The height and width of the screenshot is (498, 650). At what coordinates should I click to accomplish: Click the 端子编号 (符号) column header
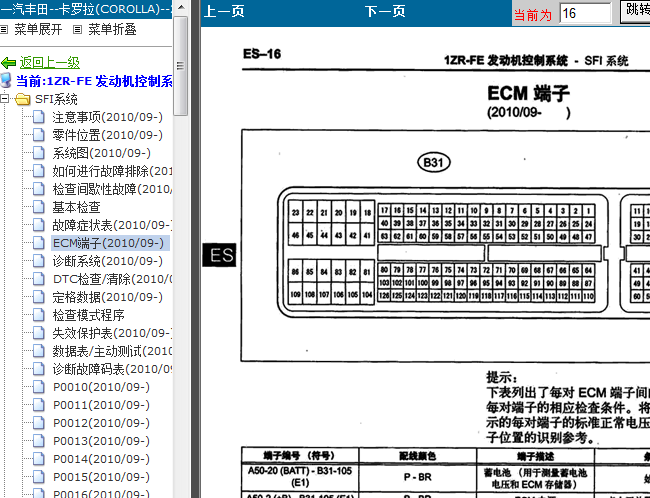pos(300,456)
